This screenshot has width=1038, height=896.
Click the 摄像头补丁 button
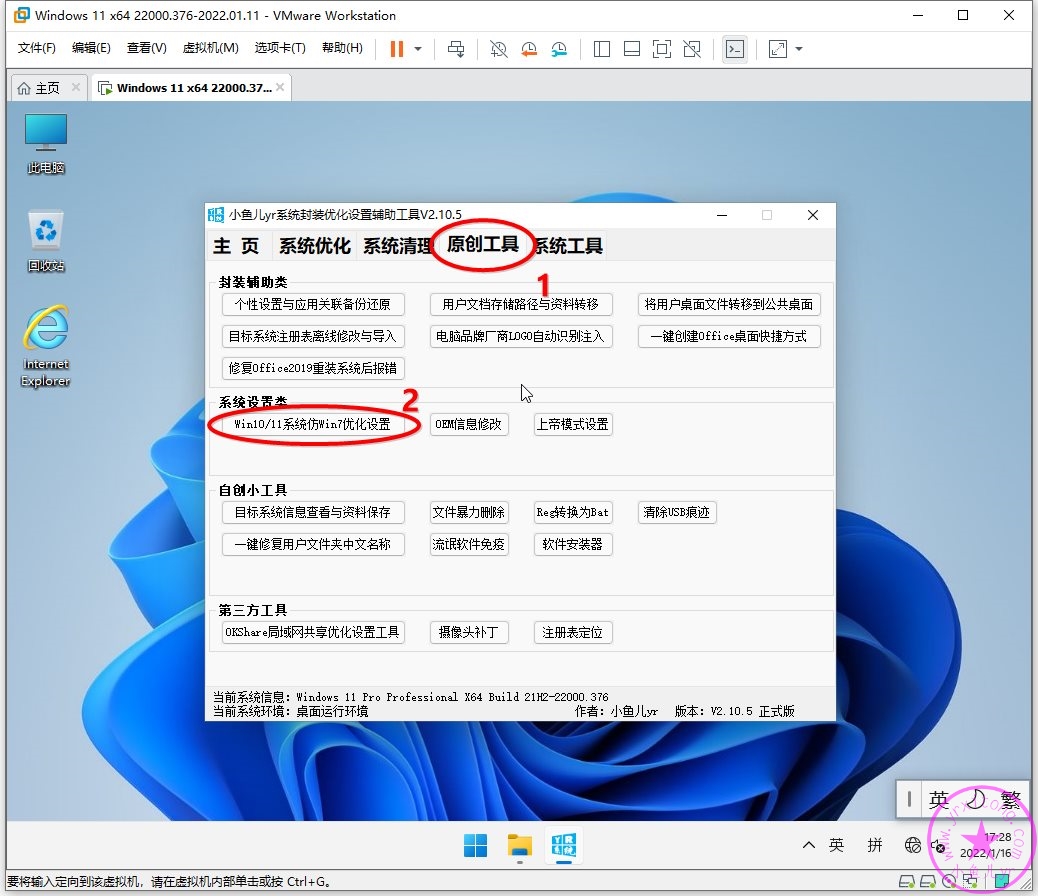point(469,632)
